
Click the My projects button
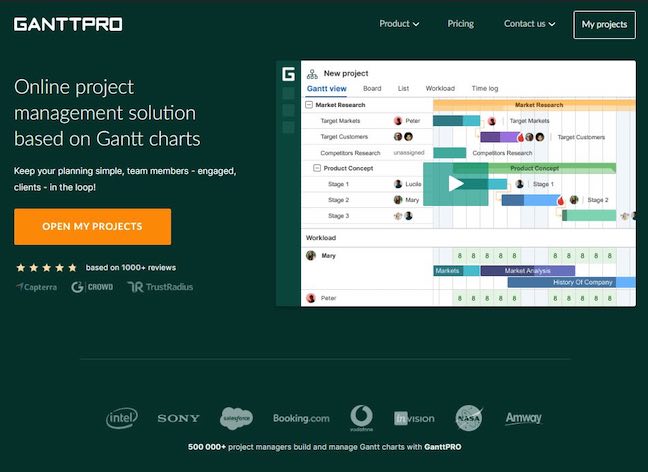coord(604,25)
